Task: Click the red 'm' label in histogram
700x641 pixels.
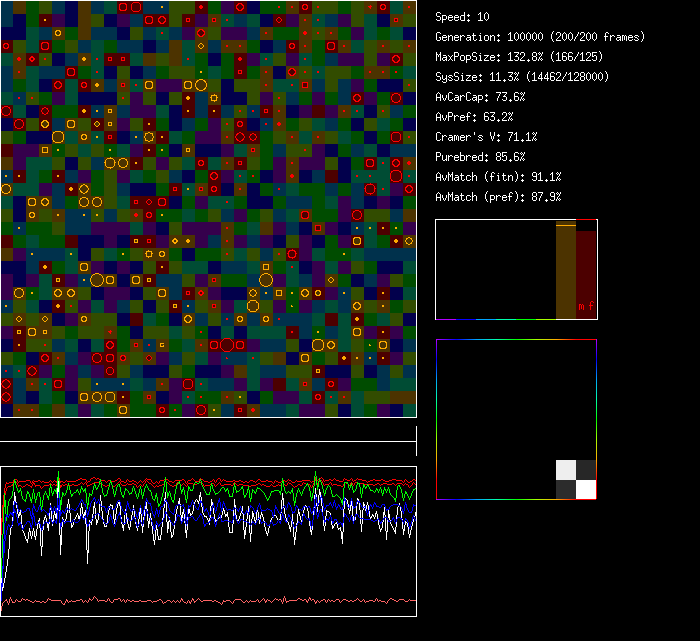Action: [x=581, y=306]
